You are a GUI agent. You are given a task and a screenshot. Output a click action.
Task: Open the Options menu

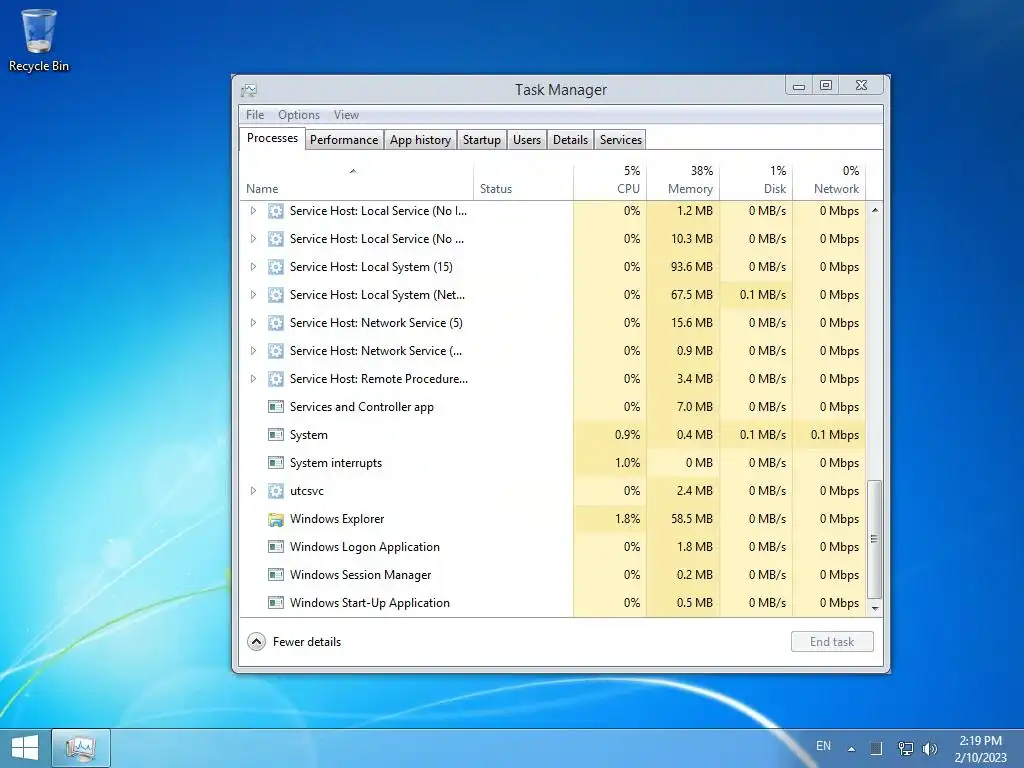[x=299, y=115]
